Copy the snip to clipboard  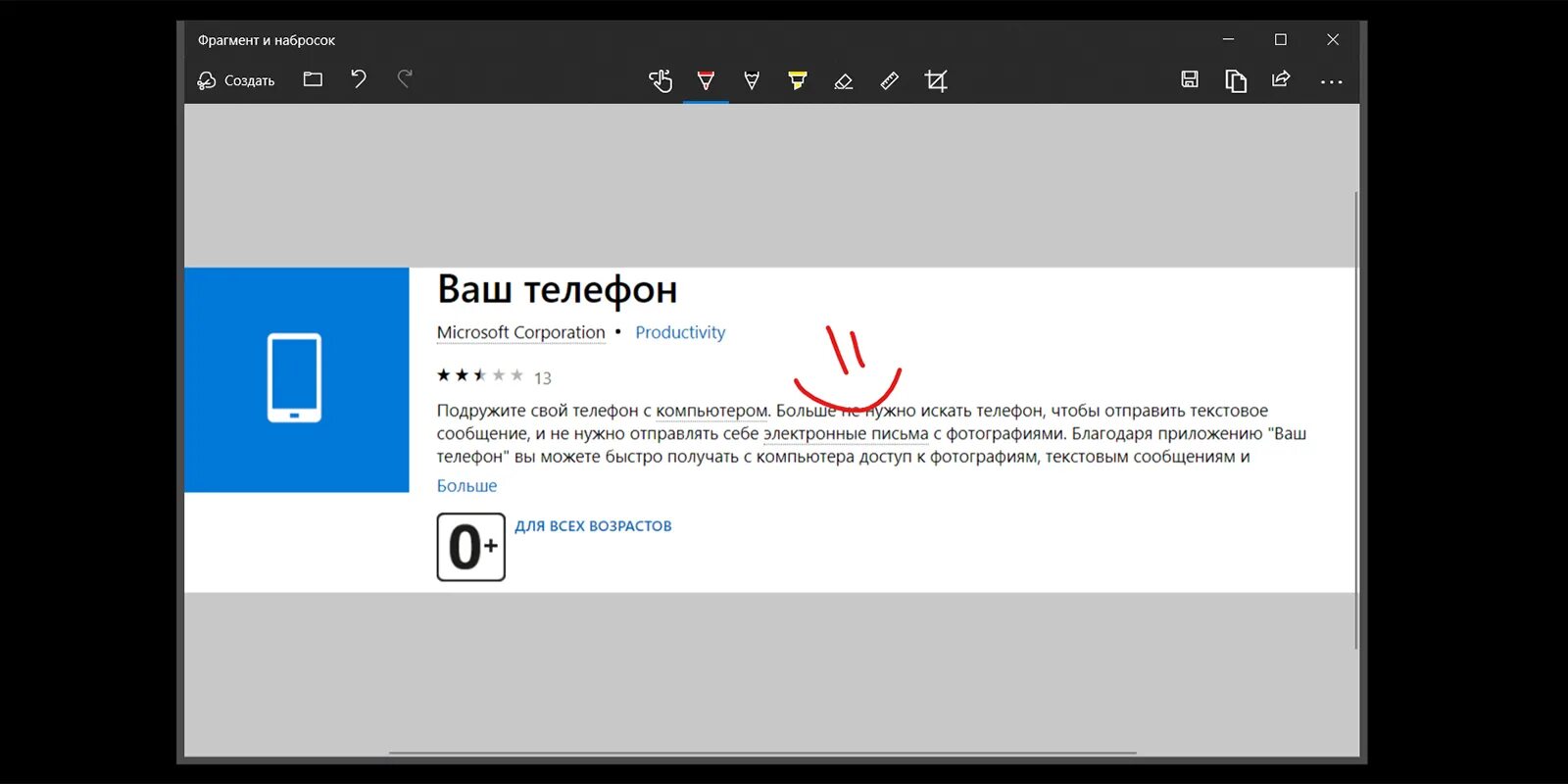(x=1236, y=80)
